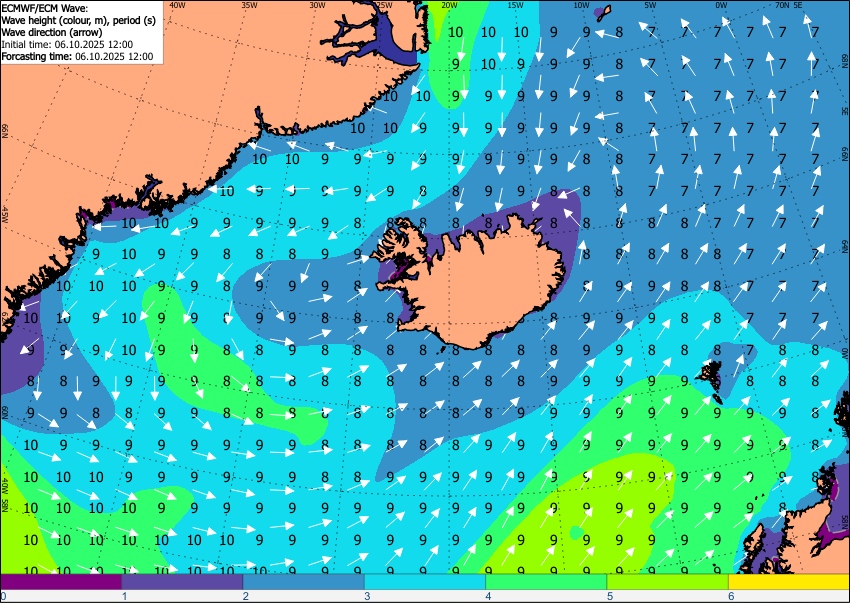Select the 10W longitude label at top
Viewport: 850px width, 603px height.
click(x=581, y=5)
